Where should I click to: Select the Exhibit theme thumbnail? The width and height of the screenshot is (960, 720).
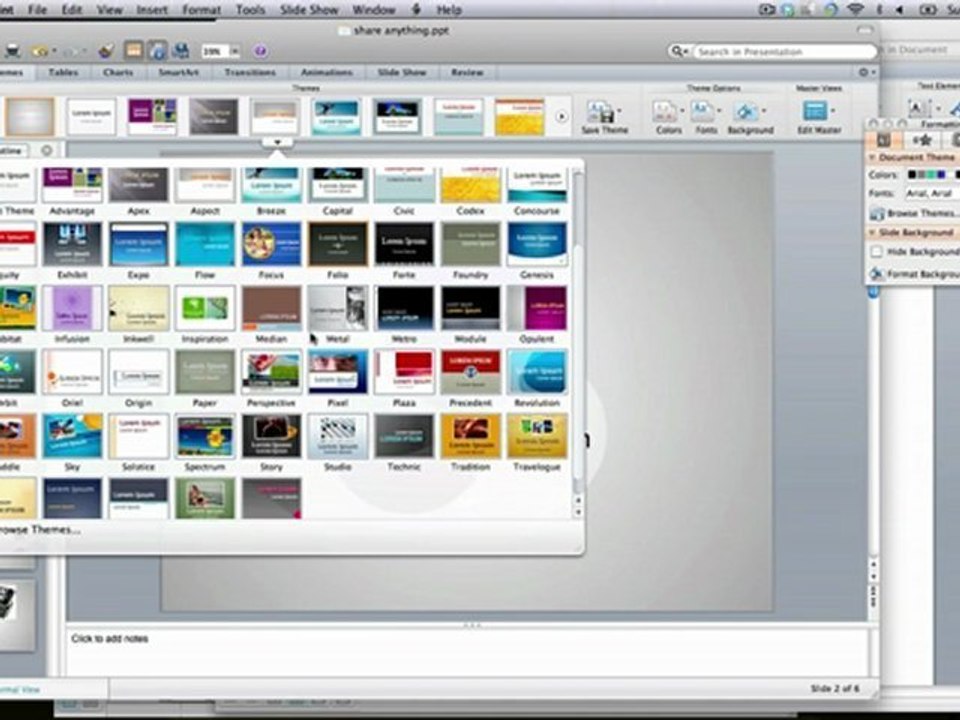tap(72, 244)
